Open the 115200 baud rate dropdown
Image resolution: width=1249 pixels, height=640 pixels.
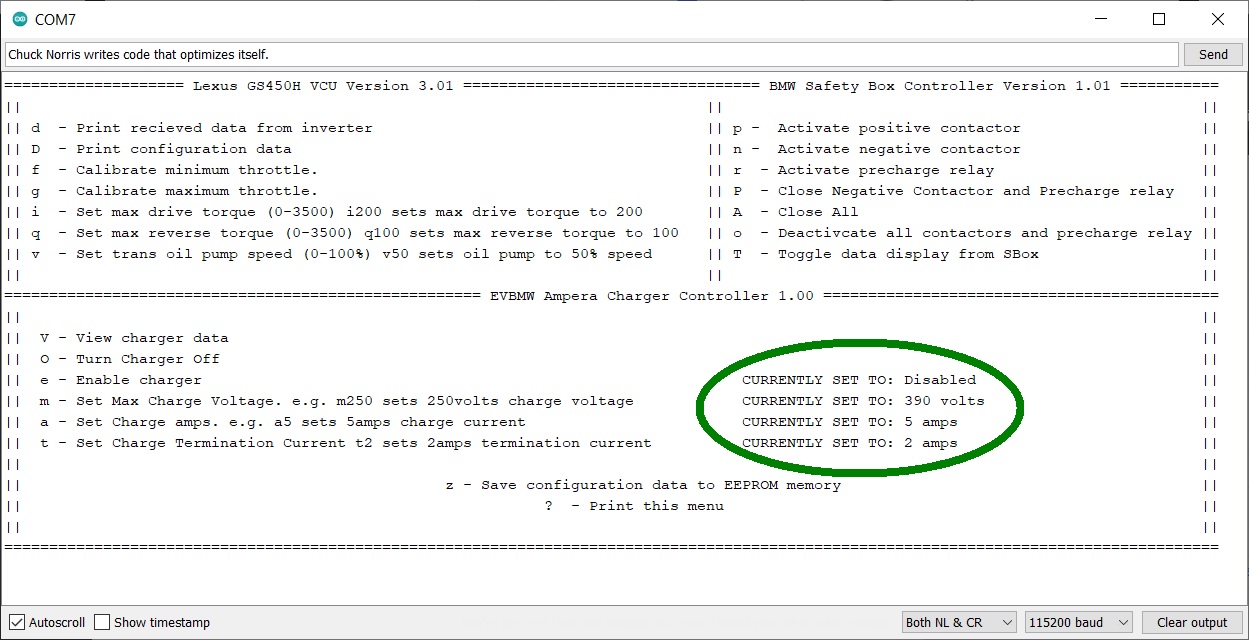(x=1079, y=622)
